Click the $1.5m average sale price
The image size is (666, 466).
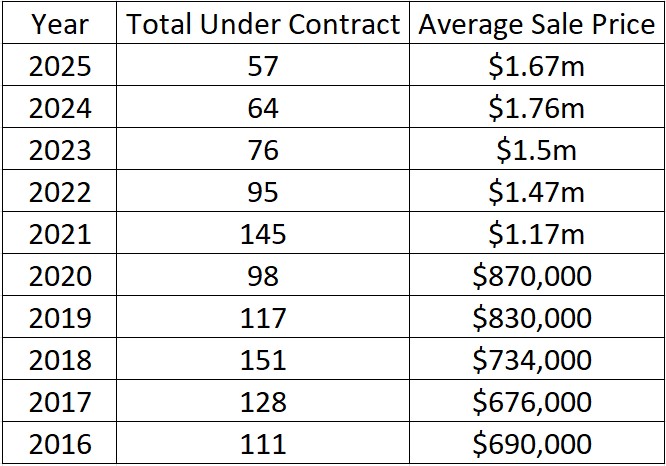point(536,150)
